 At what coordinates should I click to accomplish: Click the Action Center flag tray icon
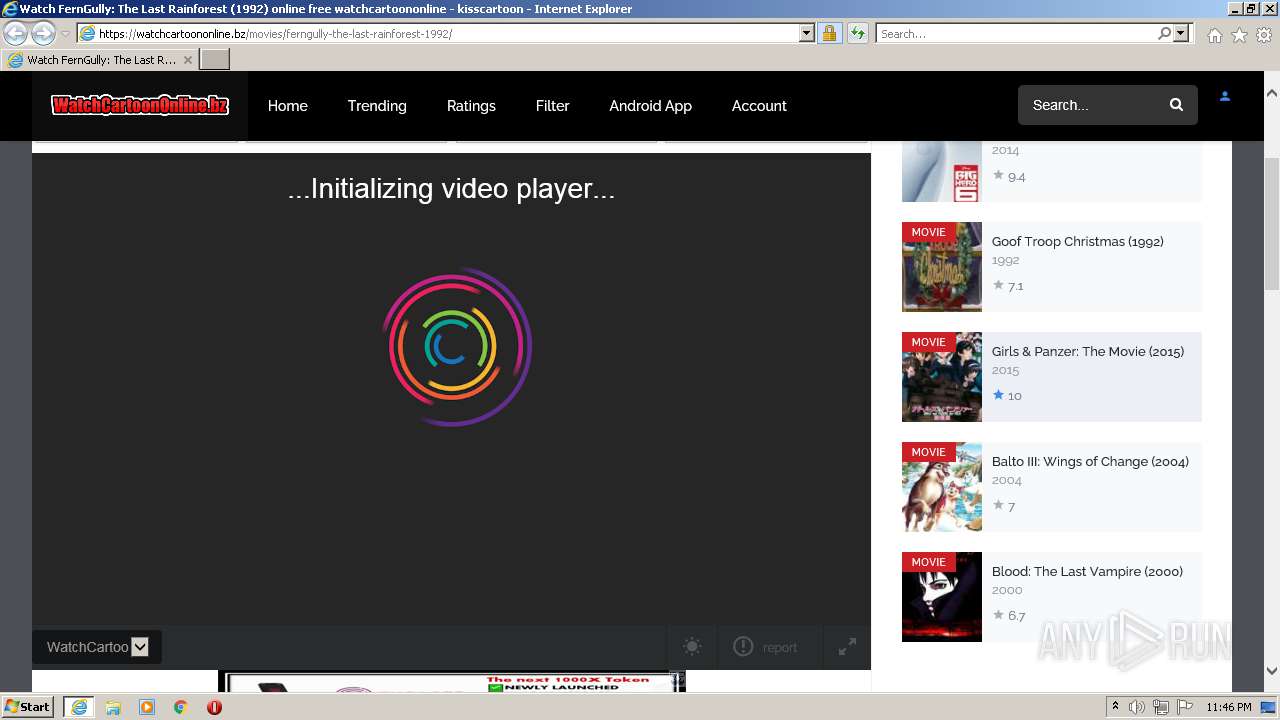coord(1183,707)
